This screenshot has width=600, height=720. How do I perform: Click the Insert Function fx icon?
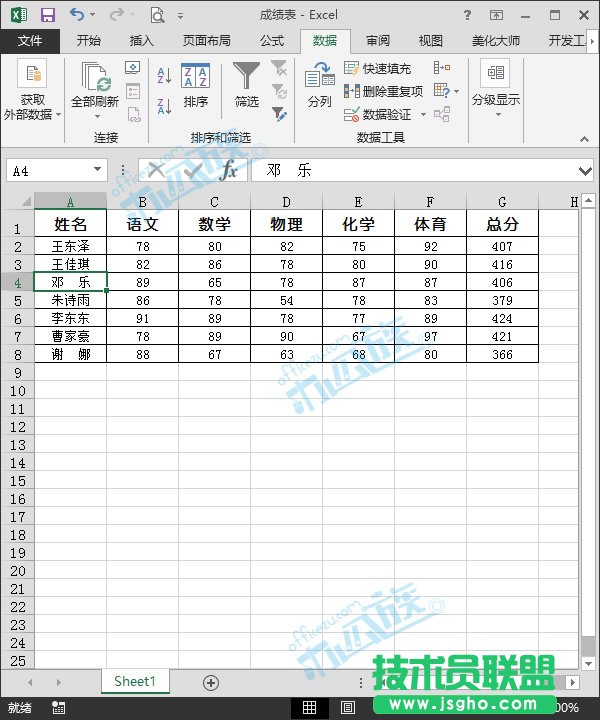[x=228, y=170]
